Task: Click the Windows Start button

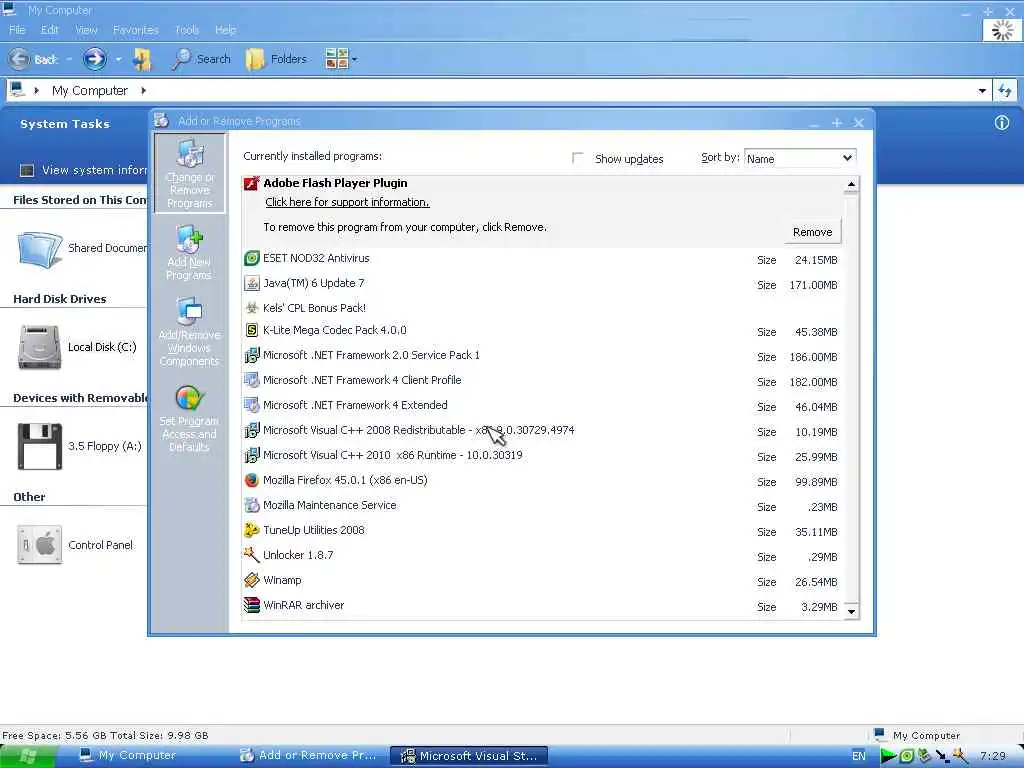Action: click(27, 756)
